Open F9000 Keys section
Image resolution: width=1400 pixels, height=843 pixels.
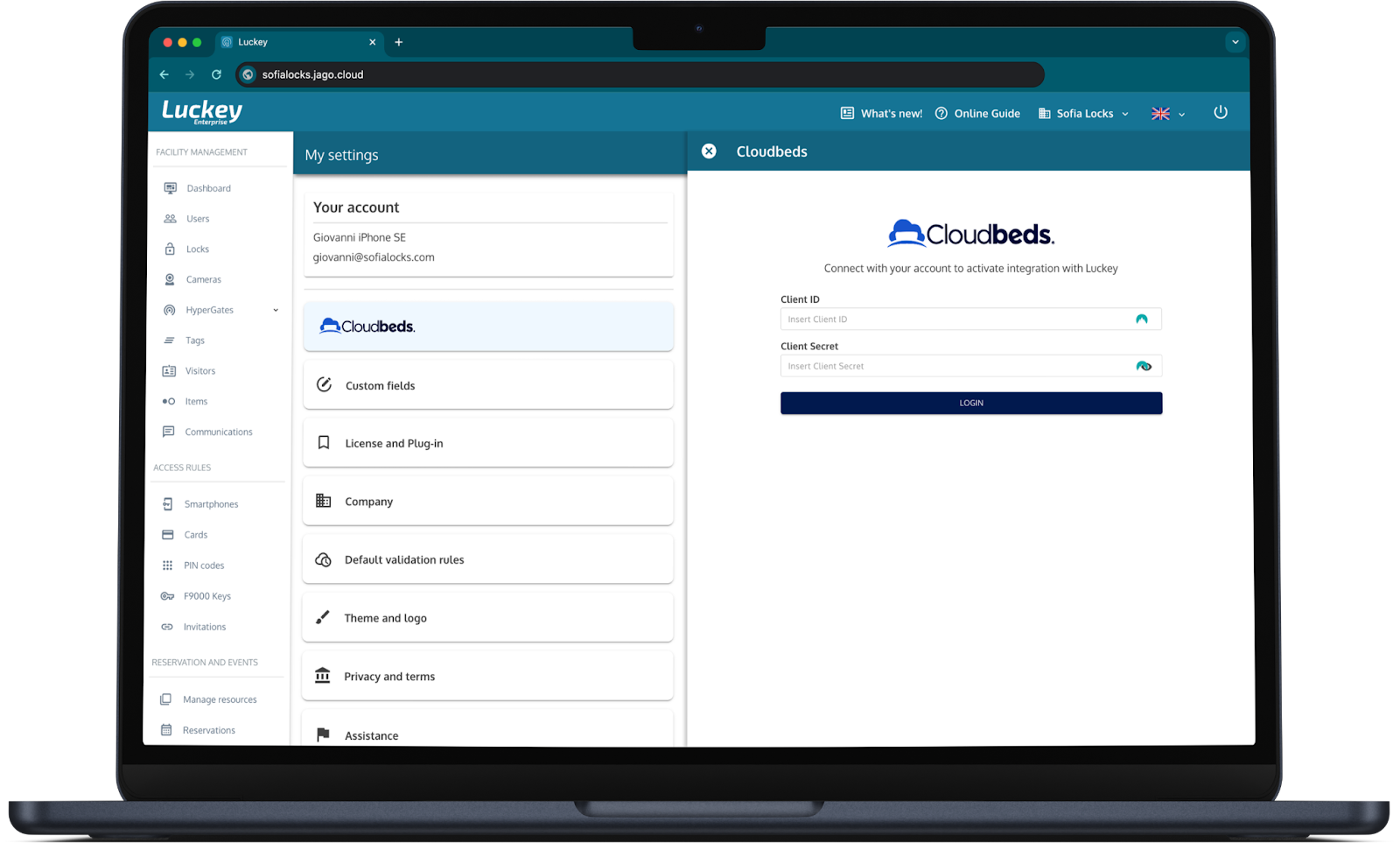click(x=207, y=596)
